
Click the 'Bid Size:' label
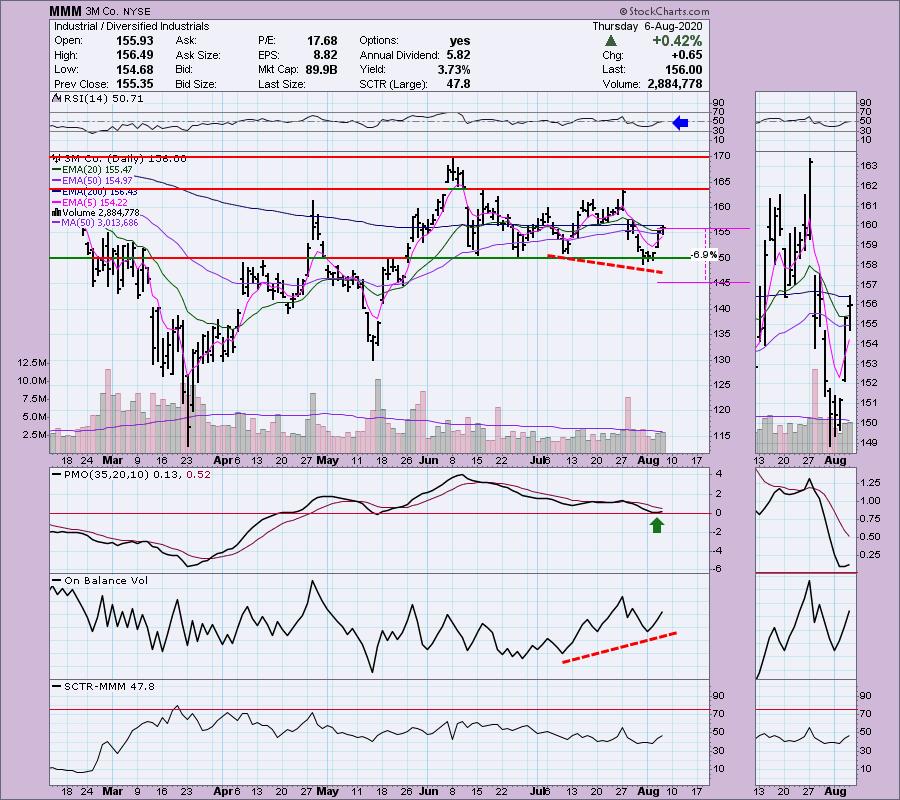click(196, 84)
